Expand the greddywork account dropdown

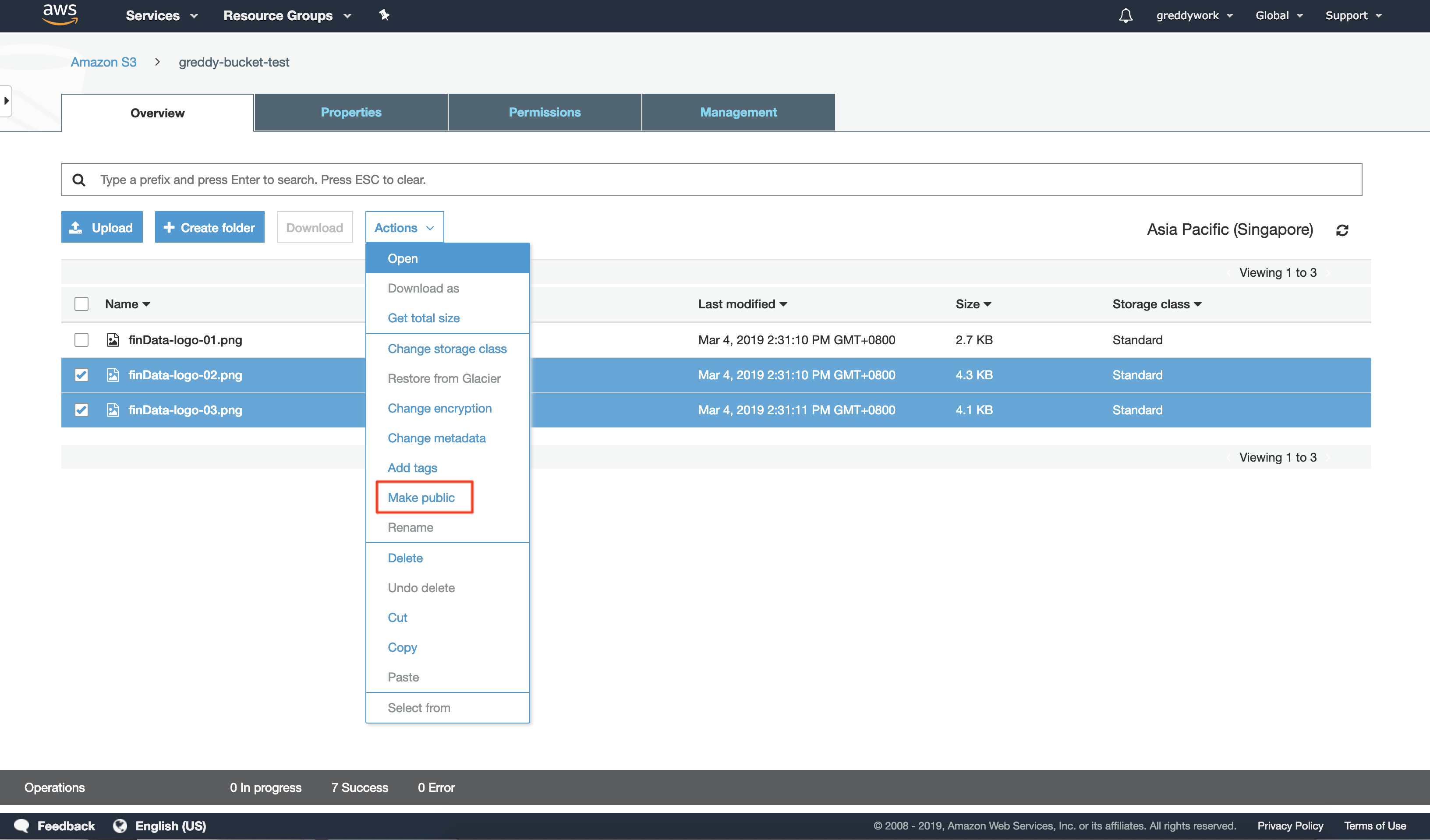[1194, 16]
